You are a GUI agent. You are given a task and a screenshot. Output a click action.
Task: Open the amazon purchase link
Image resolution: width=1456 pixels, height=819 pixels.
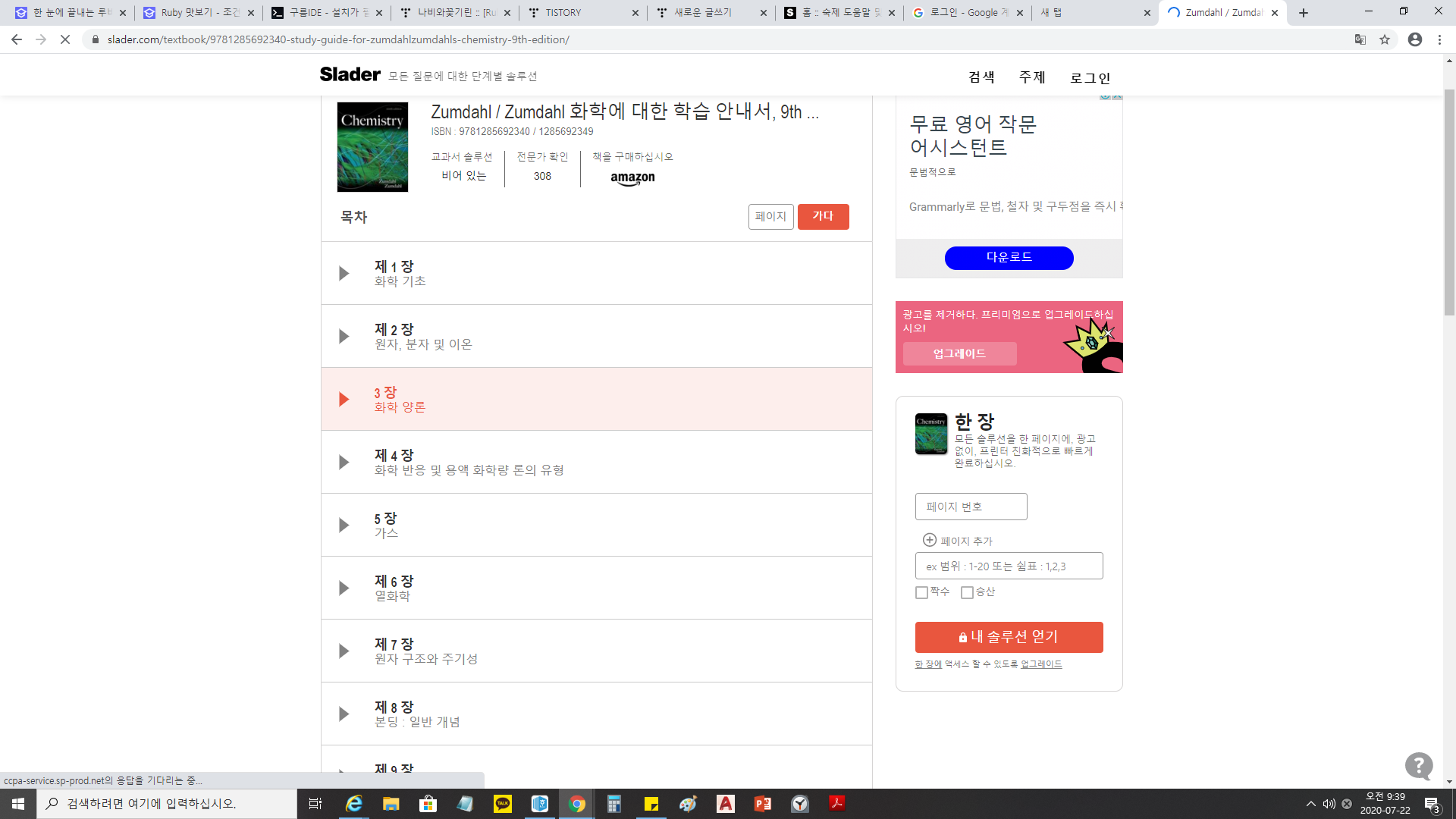pos(632,177)
